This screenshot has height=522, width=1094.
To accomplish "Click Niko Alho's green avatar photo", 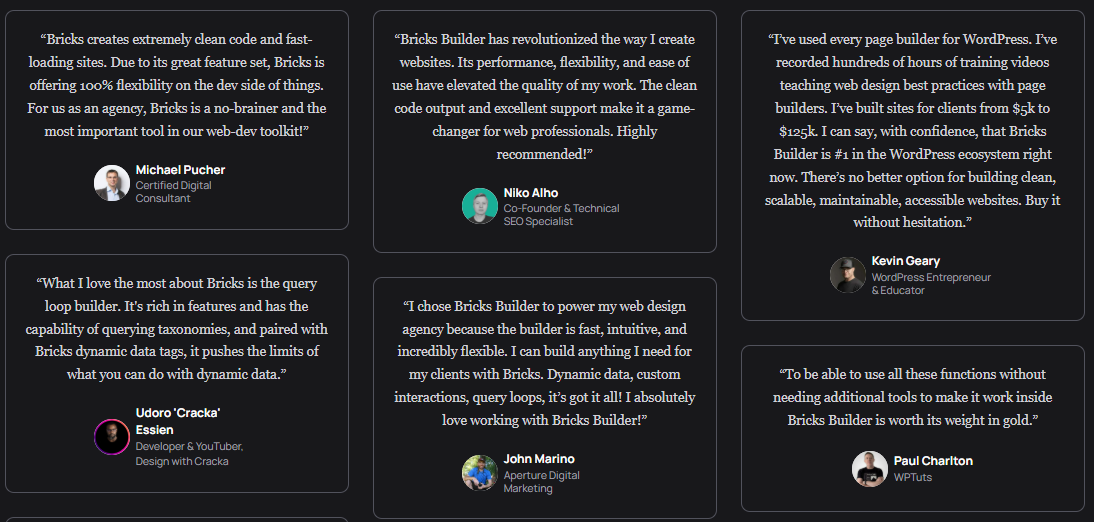I will tap(480, 206).
